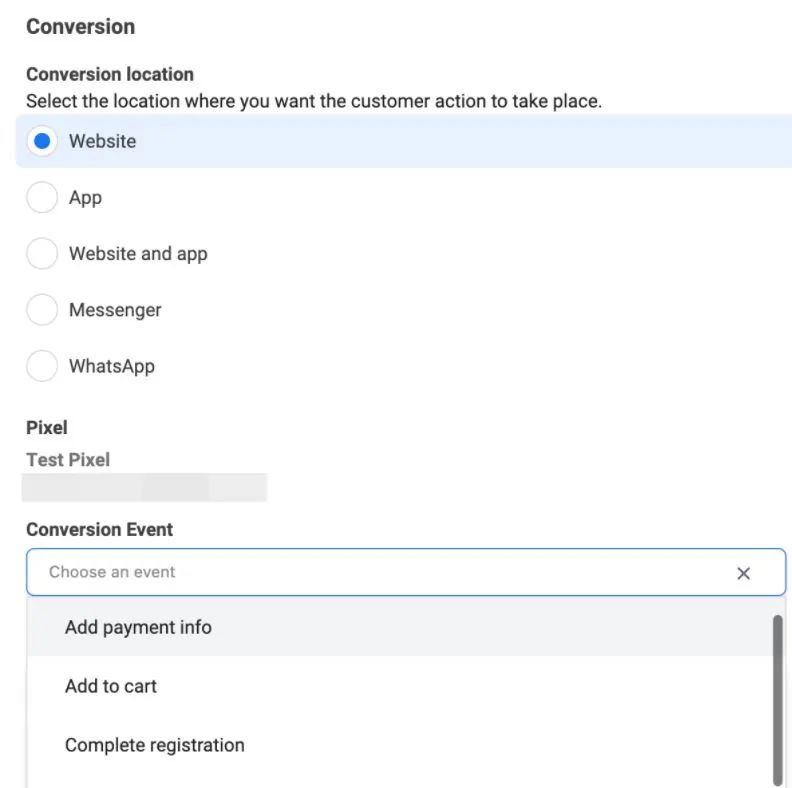Select the Messenger radio button
The height and width of the screenshot is (788, 792).
(x=42, y=310)
